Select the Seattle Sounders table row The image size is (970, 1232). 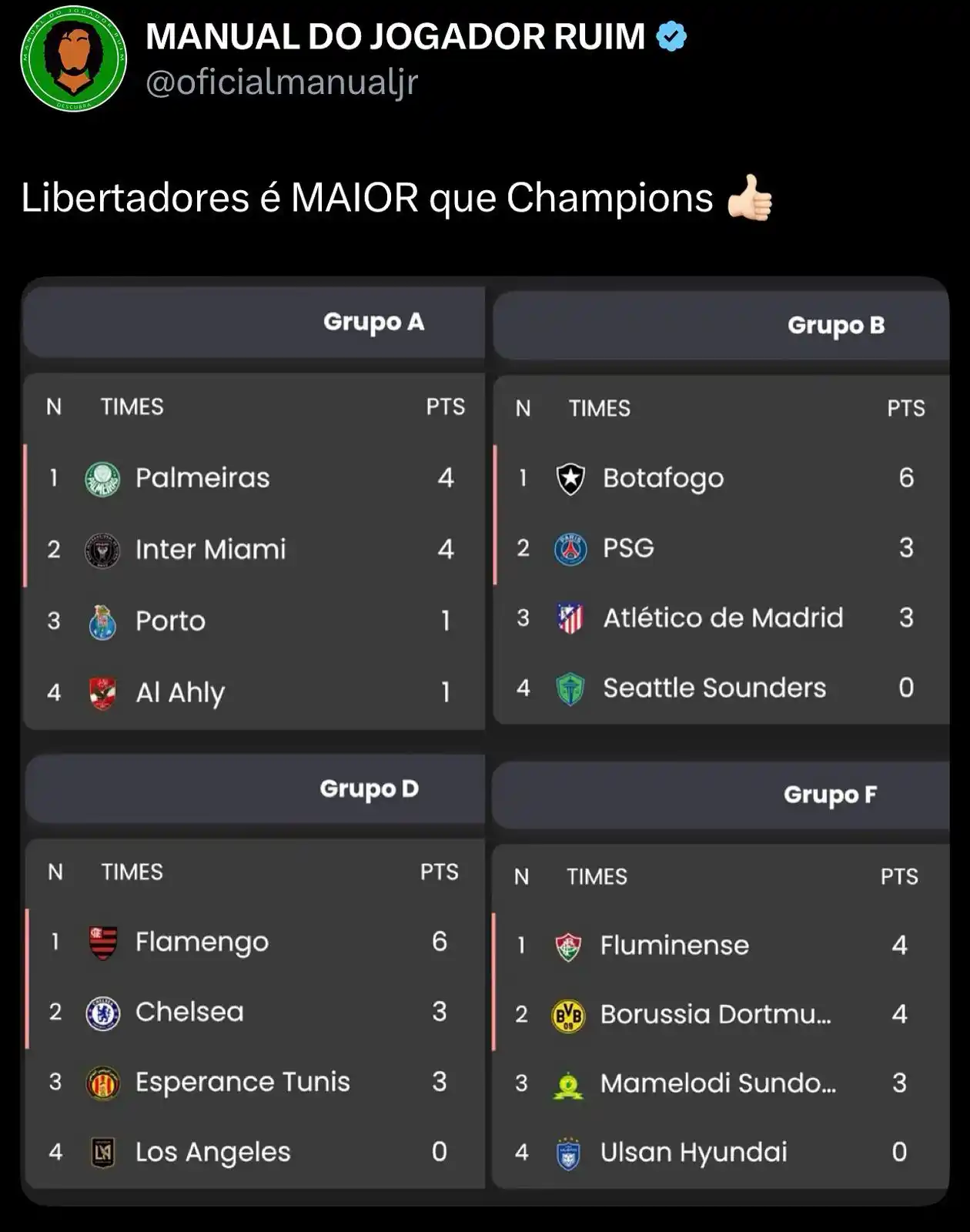pyautogui.click(x=721, y=688)
